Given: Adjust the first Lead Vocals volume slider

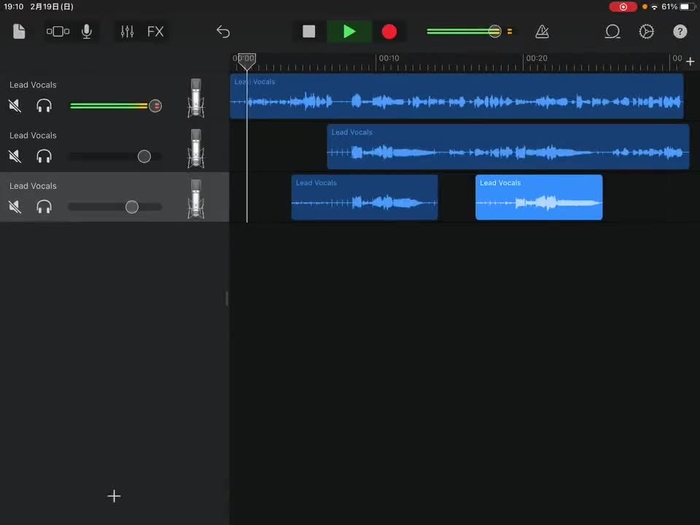Looking at the screenshot, I should point(155,106).
